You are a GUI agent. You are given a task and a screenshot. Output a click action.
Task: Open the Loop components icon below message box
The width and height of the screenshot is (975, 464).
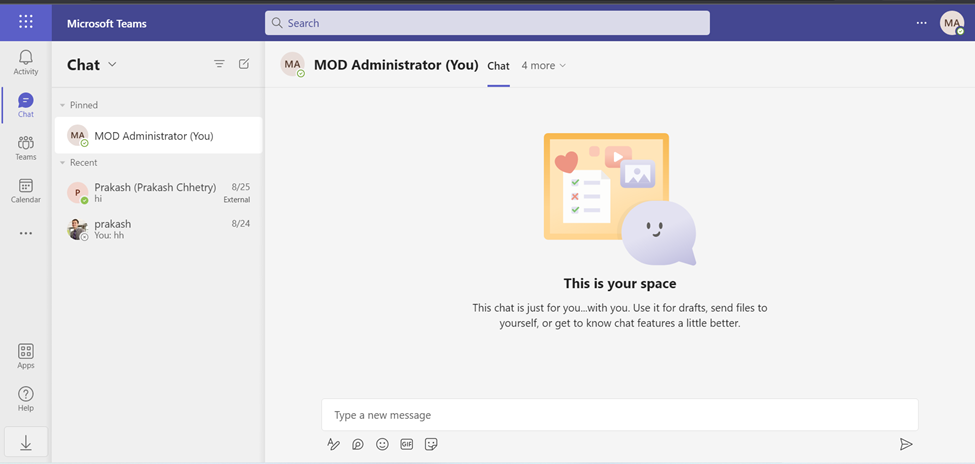[x=358, y=444]
